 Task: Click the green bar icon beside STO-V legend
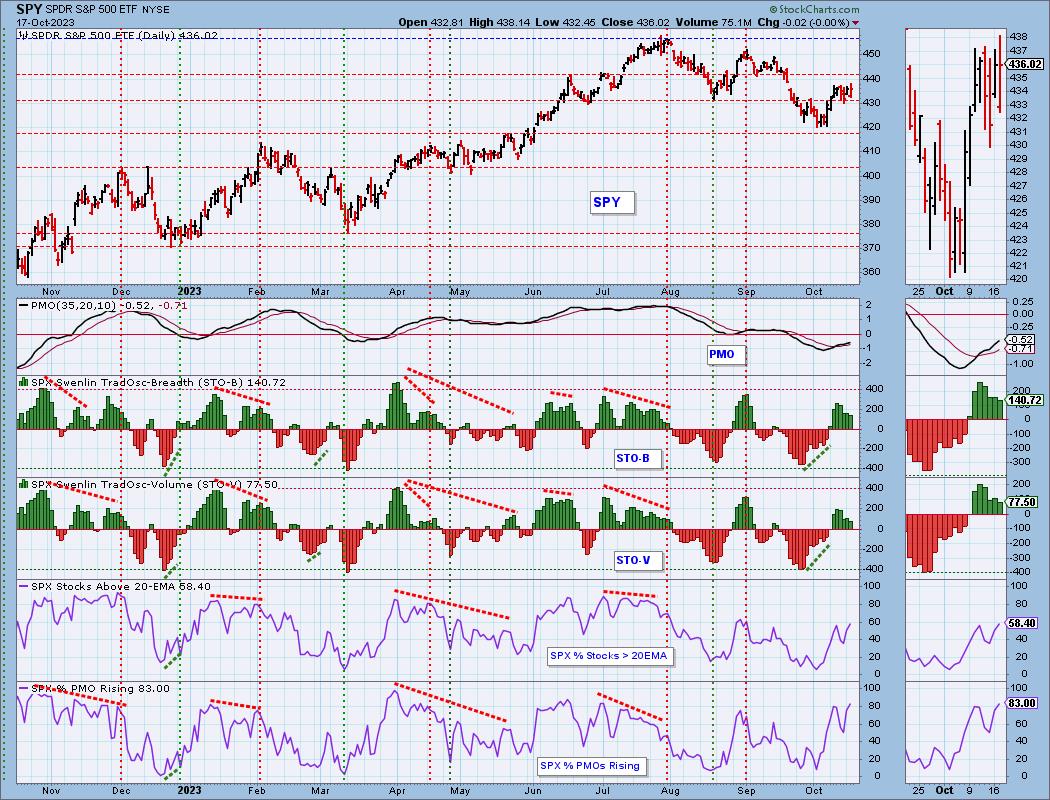[x=23, y=483]
